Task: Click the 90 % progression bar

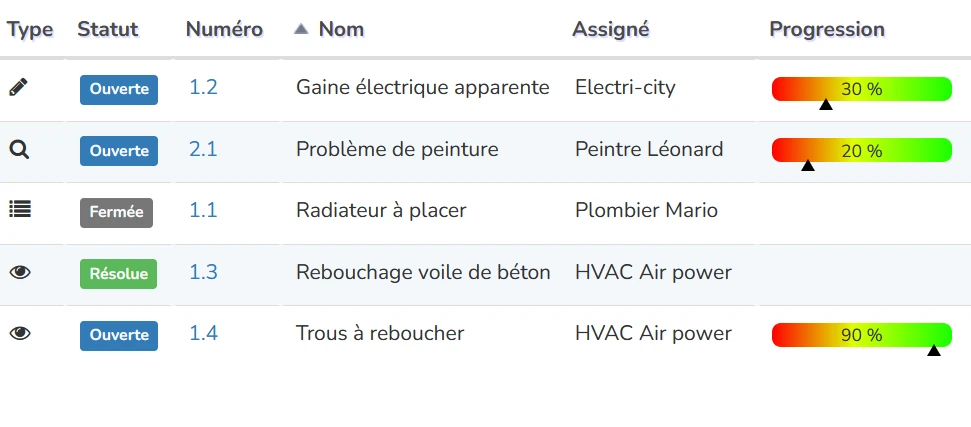Action: tap(861, 335)
